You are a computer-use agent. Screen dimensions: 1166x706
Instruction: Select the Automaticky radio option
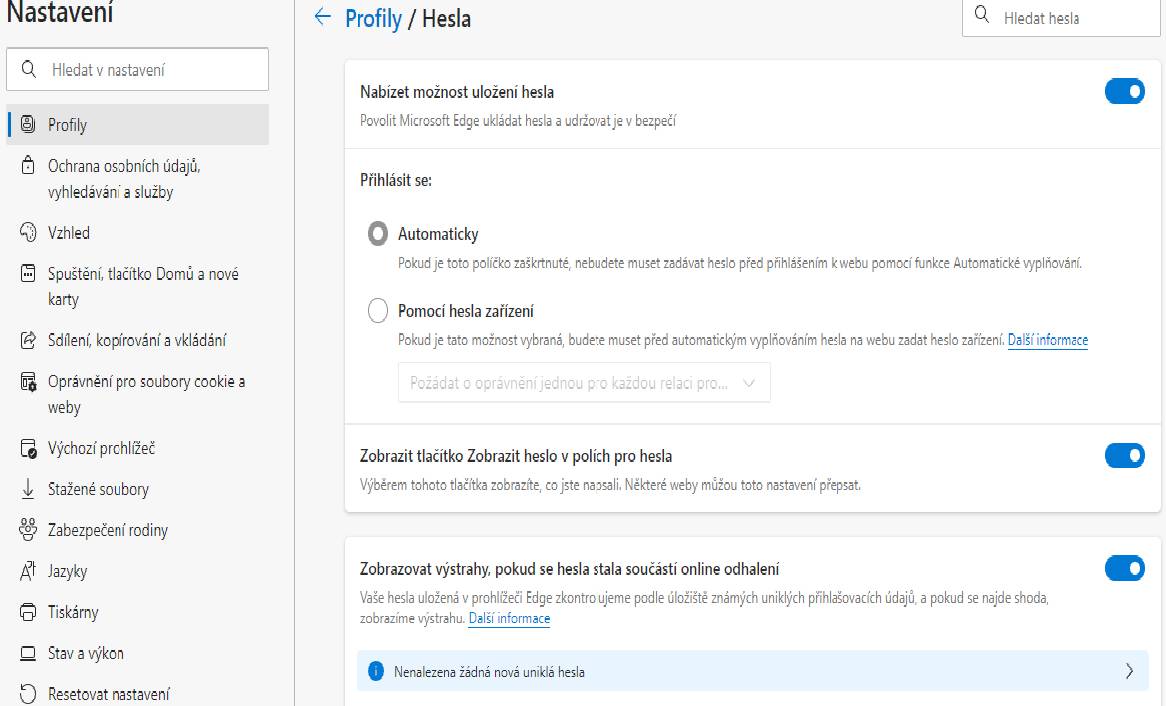(x=378, y=234)
